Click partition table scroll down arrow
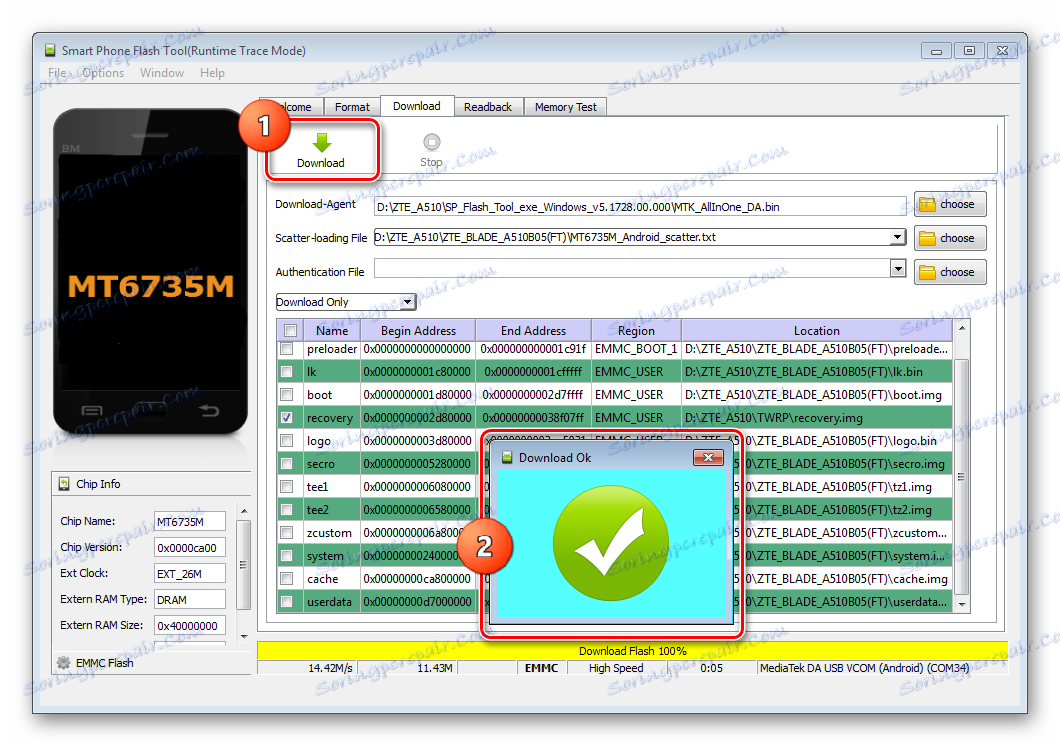 pyautogui.click(x=961, y=605)
